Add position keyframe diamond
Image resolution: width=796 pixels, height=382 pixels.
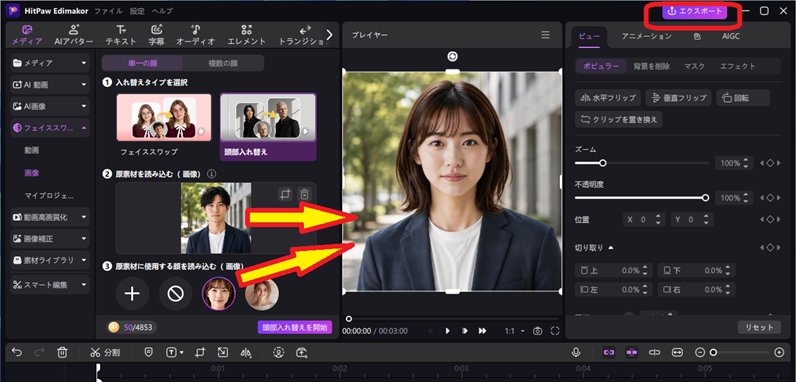[770, 219]
